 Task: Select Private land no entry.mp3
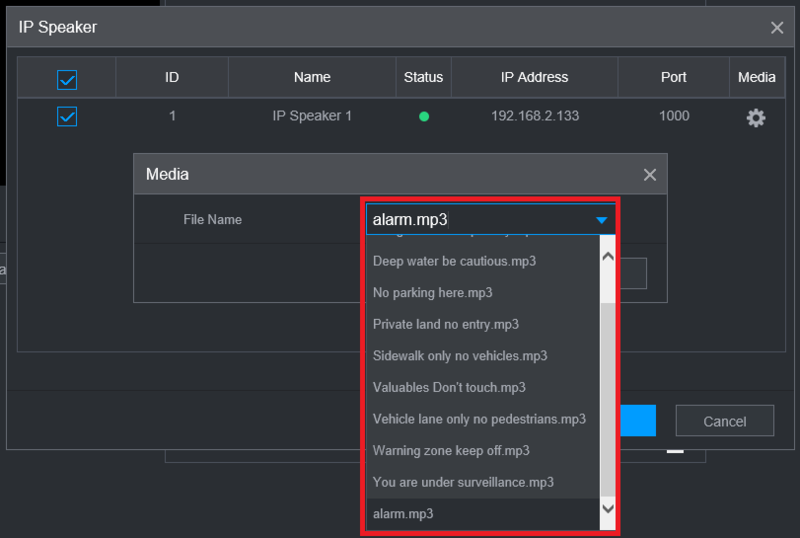[445, 324]
